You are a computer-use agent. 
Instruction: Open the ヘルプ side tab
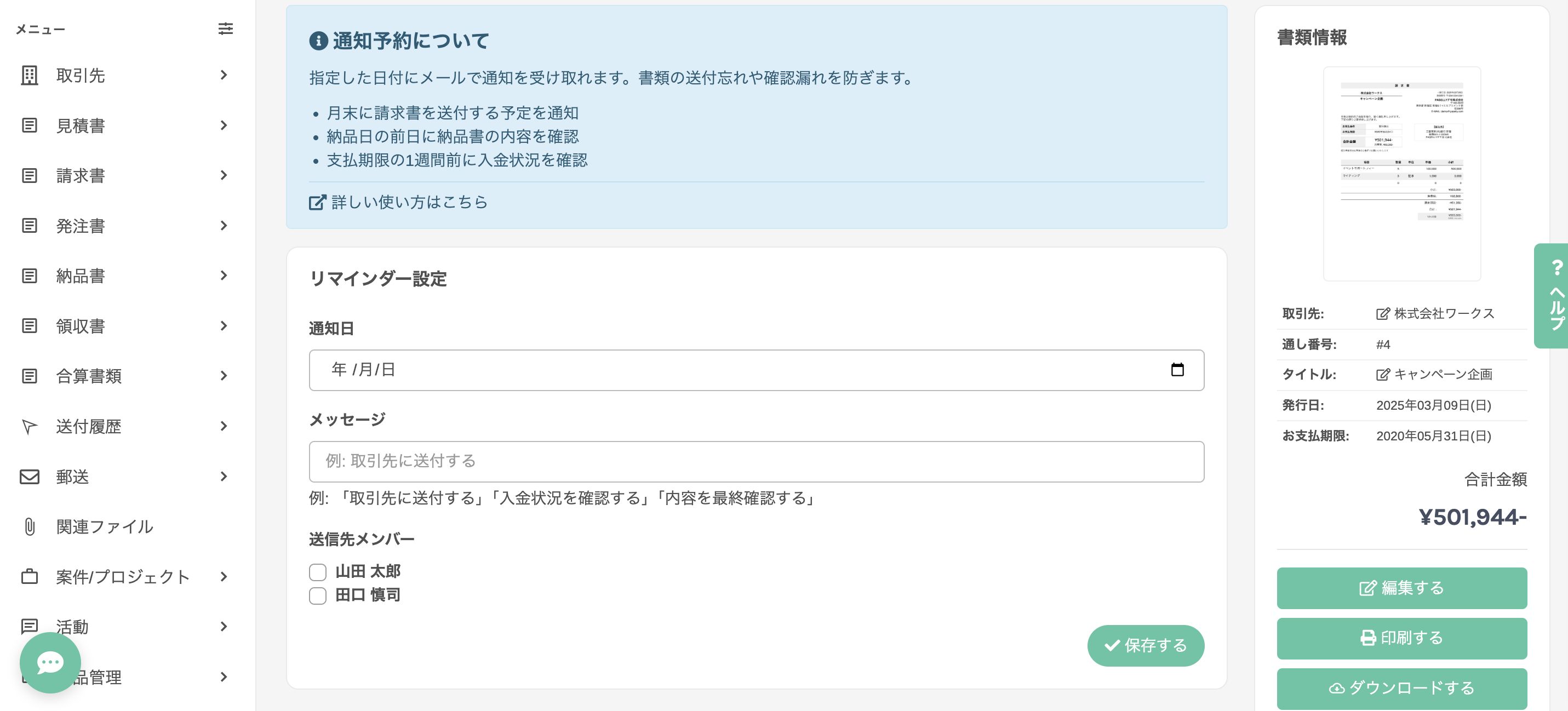[x=1552, y=296]
